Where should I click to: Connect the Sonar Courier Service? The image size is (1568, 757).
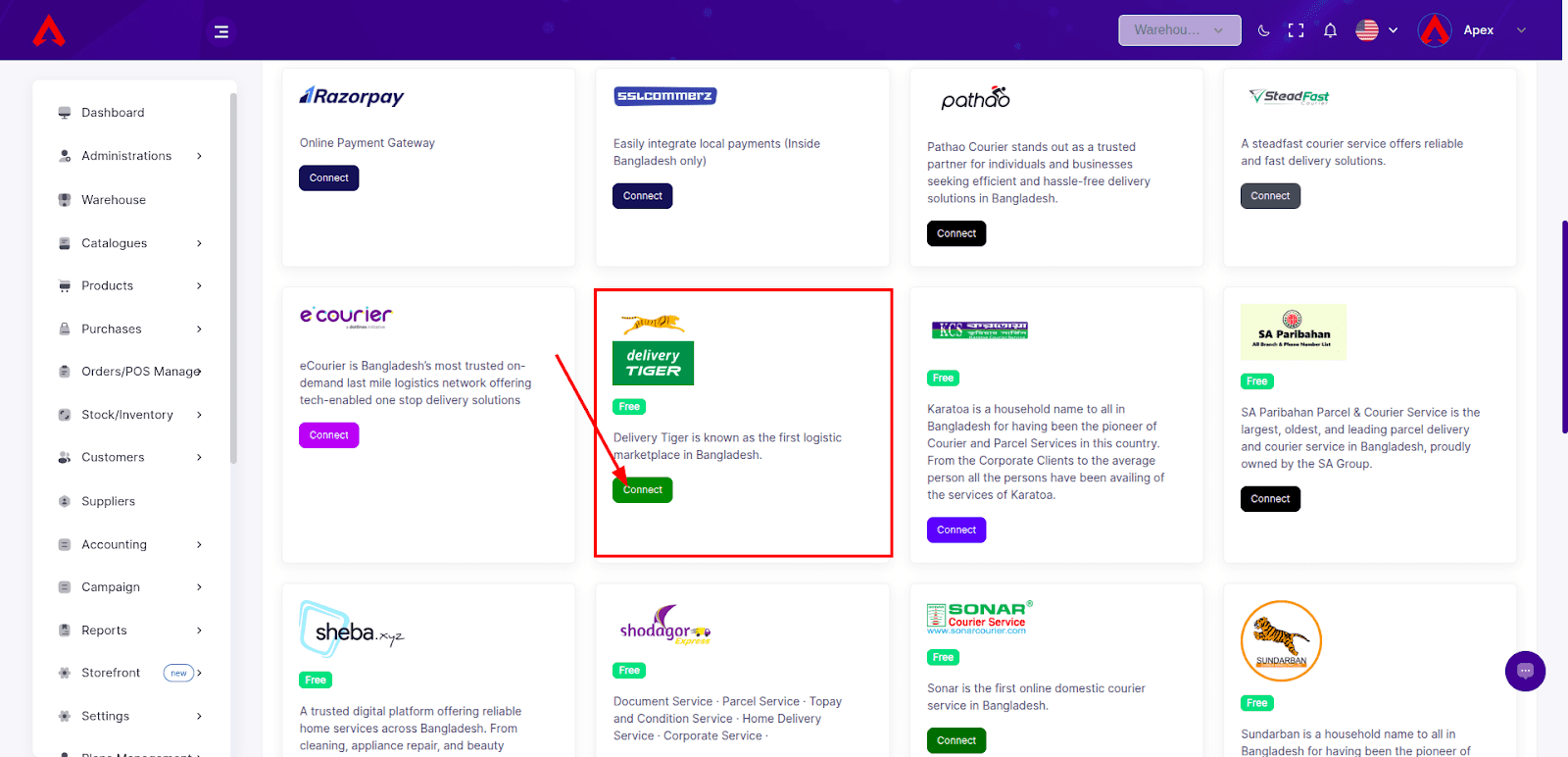956,741
